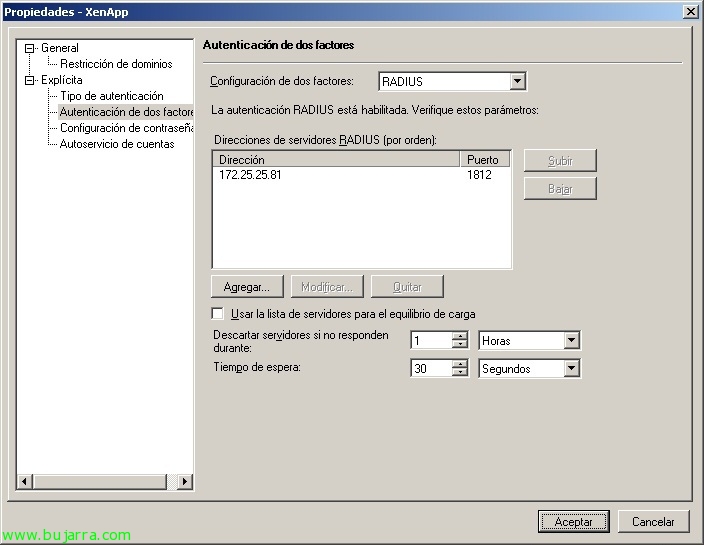Select Restricción de dominios in tree
The image size is (704, 545).
pyautogui.click(x=116, y=64)
